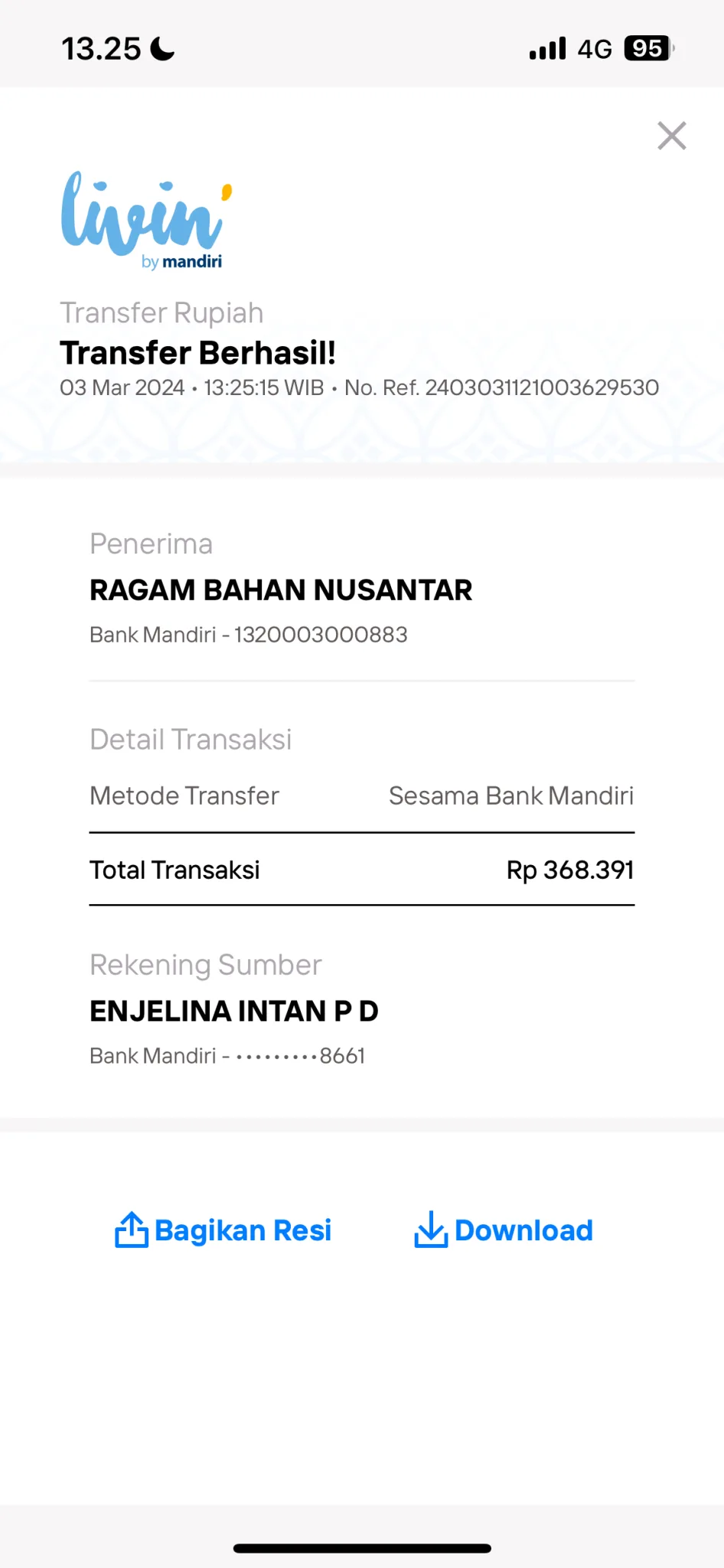Tap the download arrow icon

pyautogui.click(x=431, y=1230)
